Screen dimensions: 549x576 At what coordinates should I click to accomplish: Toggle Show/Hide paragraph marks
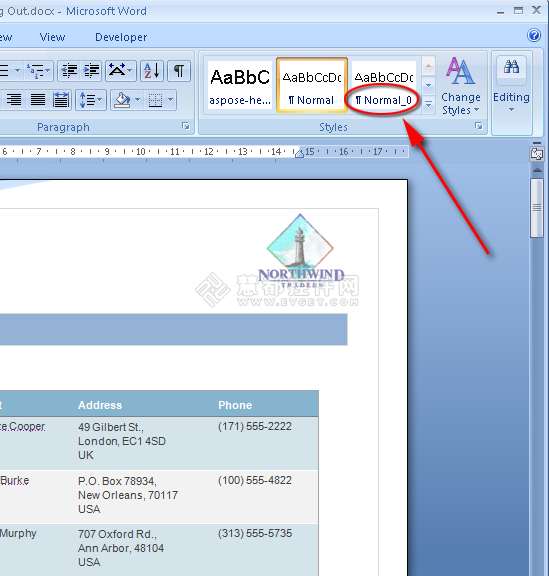[x=179, y=70]
